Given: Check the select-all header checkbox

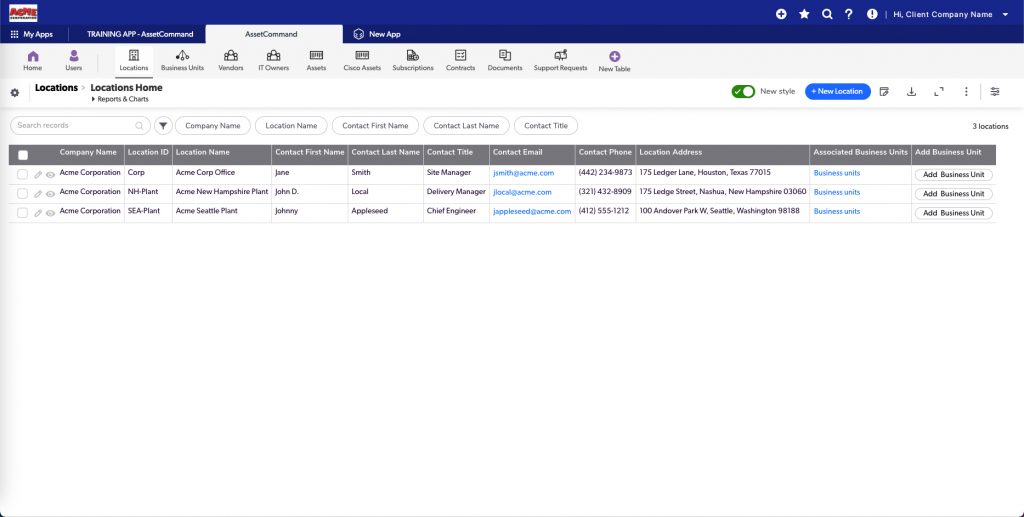Looking at the screenshot, I should (x=23, y=155).
